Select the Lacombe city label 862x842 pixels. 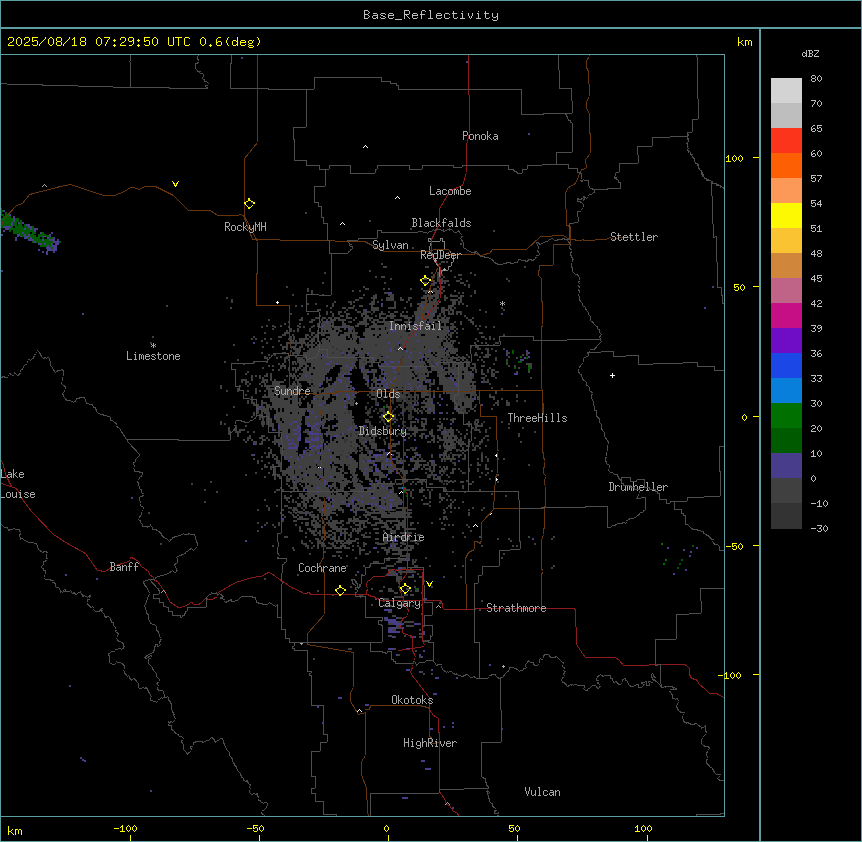pos(450,191)
